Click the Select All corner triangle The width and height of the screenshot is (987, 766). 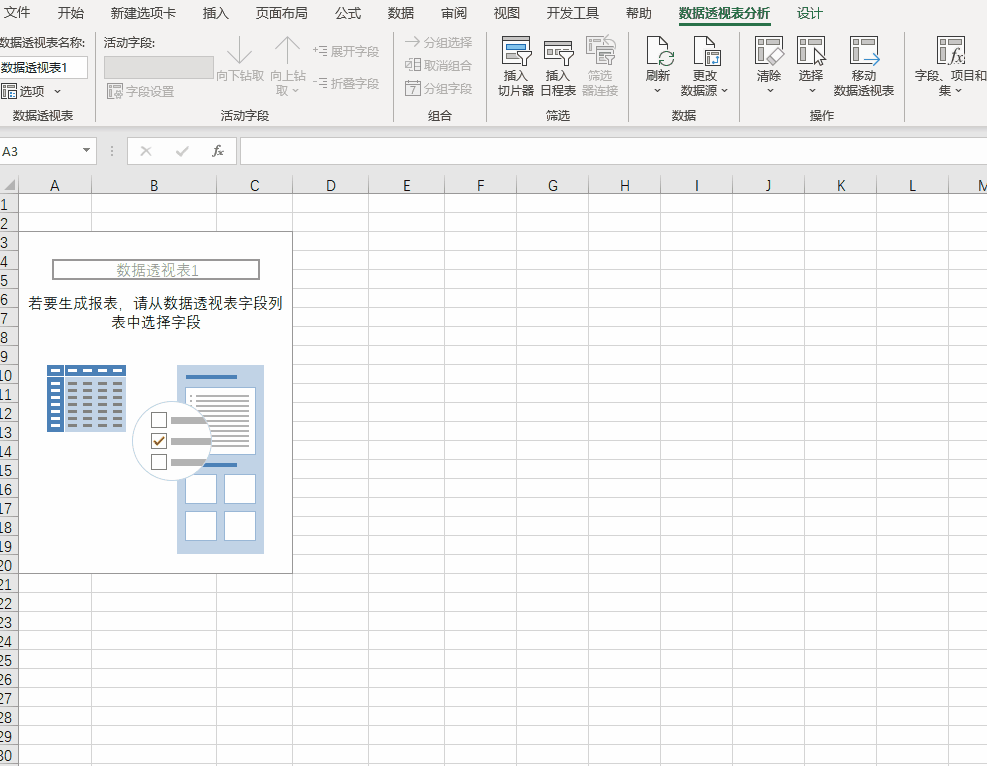[9, 185]
